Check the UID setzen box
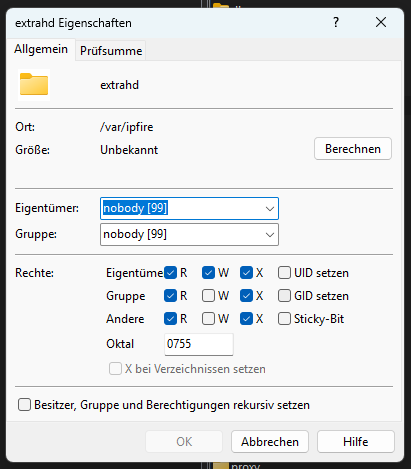 (284, 273)
